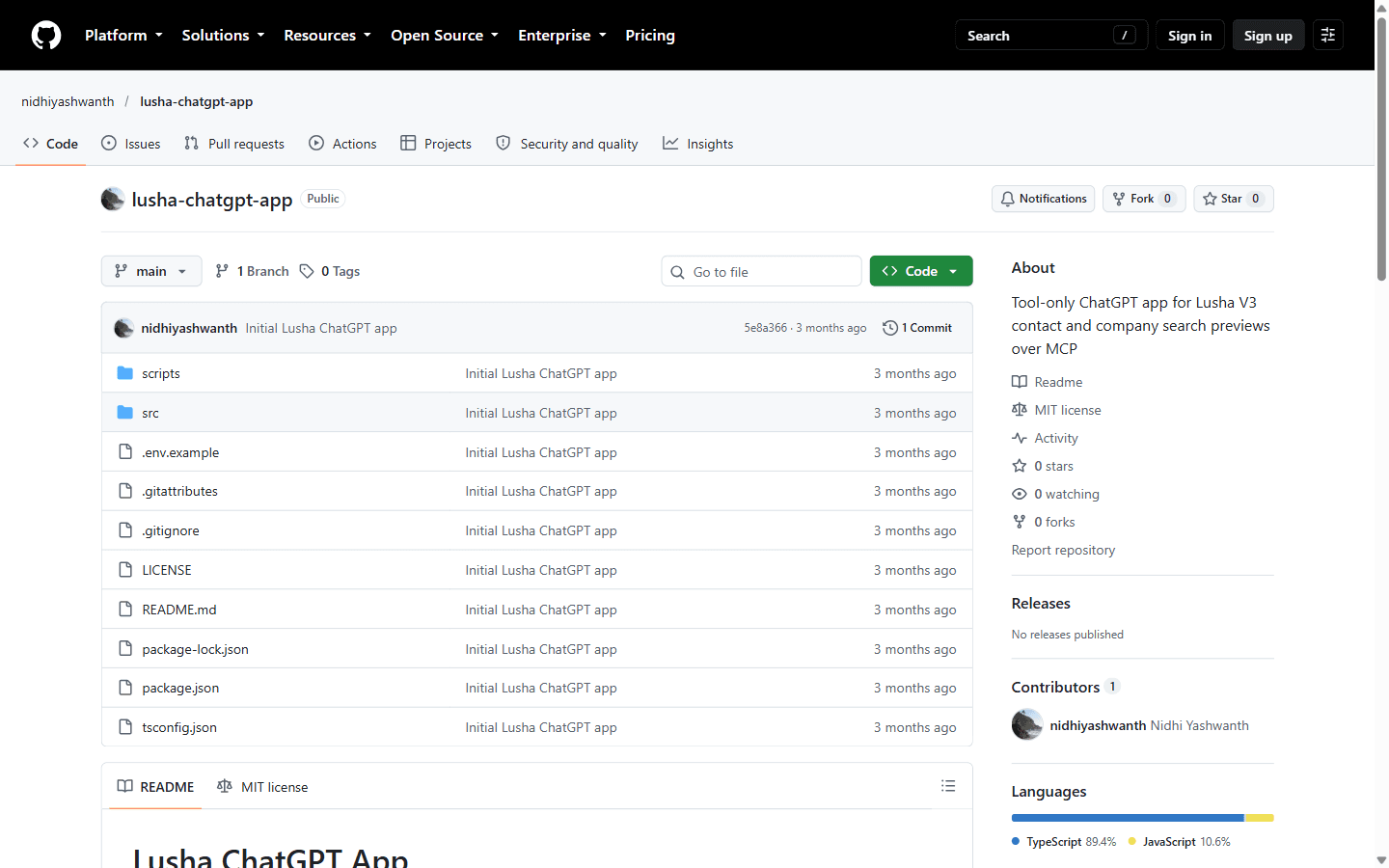
Task: Expand the Open Source menu
Action: tap(445, 35)
